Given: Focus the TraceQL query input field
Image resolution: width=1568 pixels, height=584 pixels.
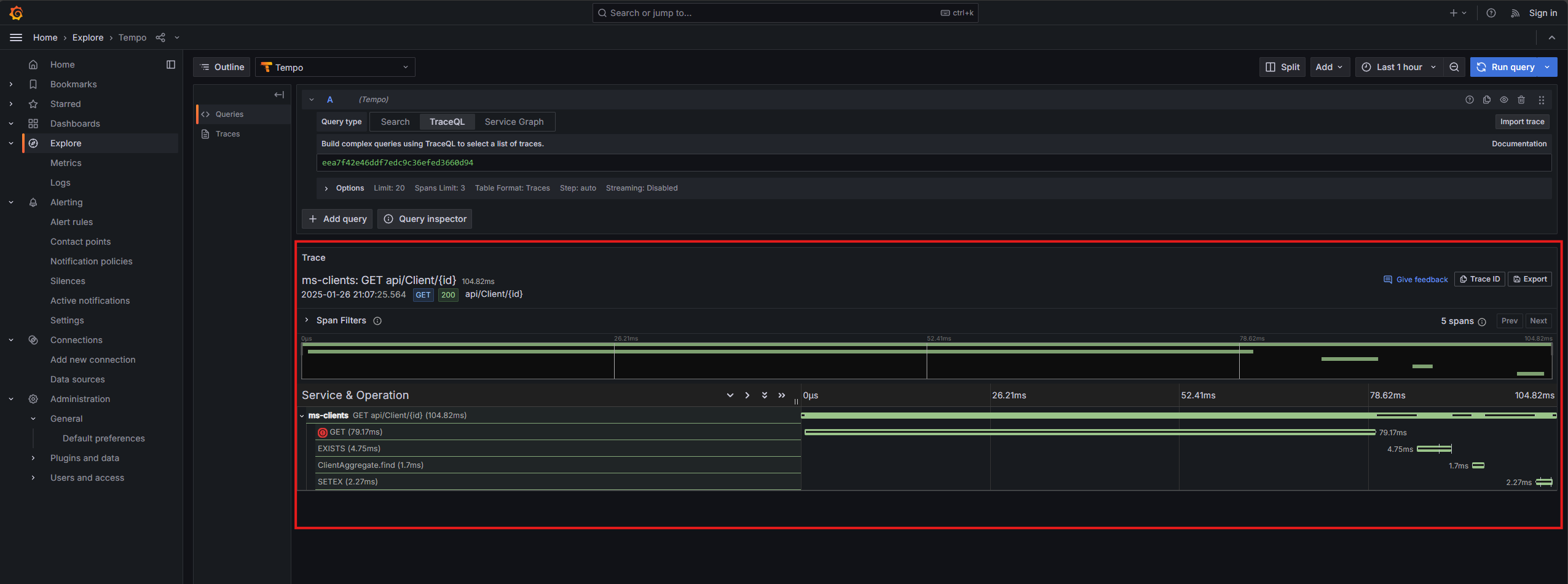Looking at the screenshot, I should tap(934, 163).
